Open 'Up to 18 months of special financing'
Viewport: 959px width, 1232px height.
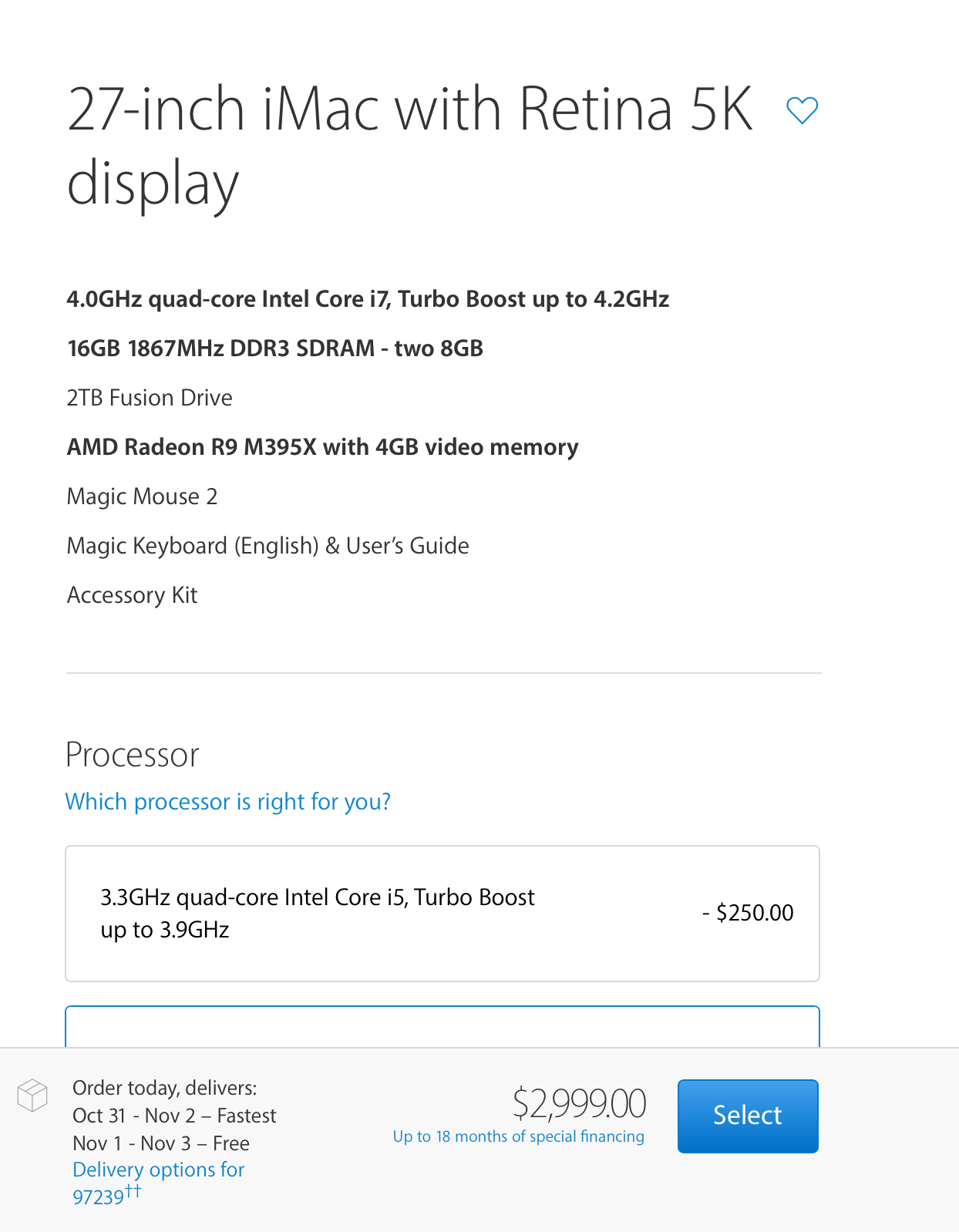(518, 1136)
